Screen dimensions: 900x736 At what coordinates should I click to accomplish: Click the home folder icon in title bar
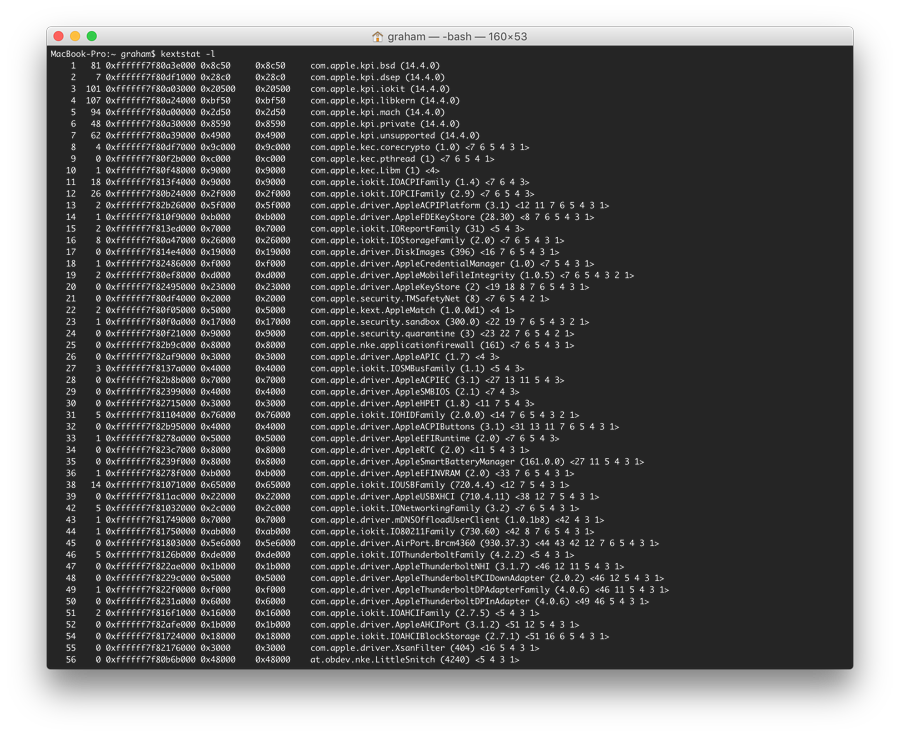(x=377, y=37)
